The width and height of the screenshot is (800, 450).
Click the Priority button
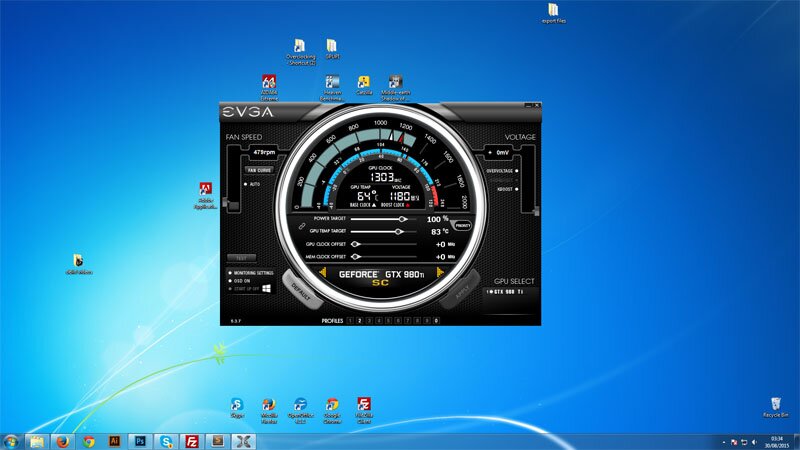(462, 225)
